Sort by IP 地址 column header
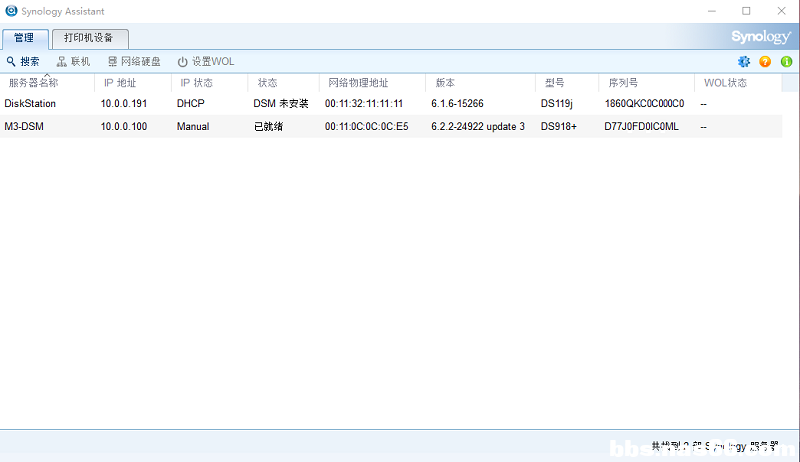The image size is (800, 462). pyautogui.click(x=133, y=83)
